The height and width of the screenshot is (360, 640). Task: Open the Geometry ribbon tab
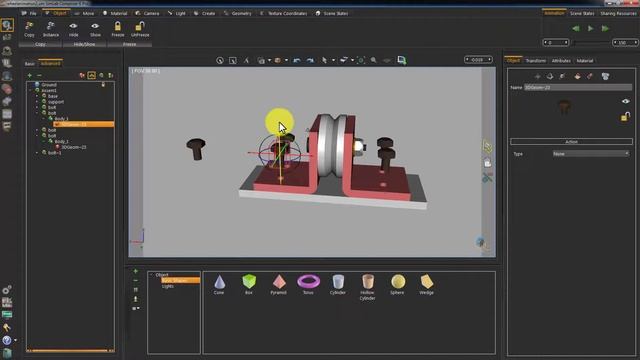click(238, 13)
